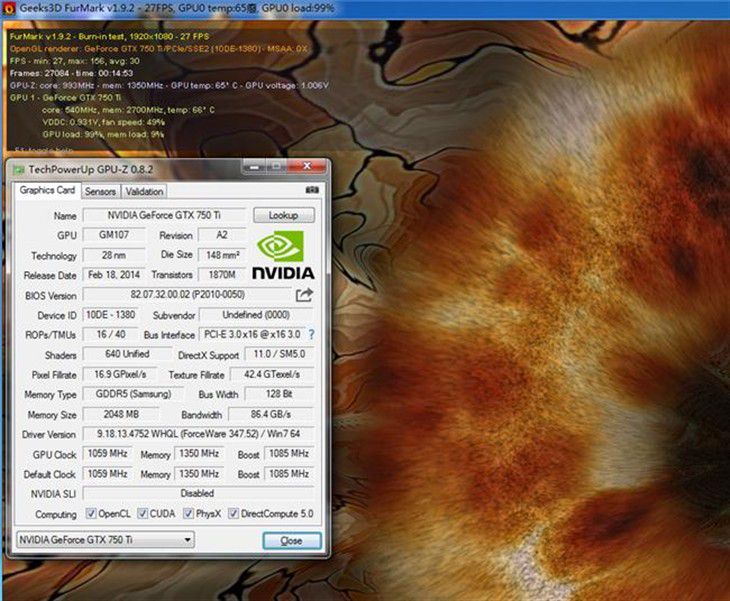Click the Memory Size value 2048 MB

[x=121, y=414]
